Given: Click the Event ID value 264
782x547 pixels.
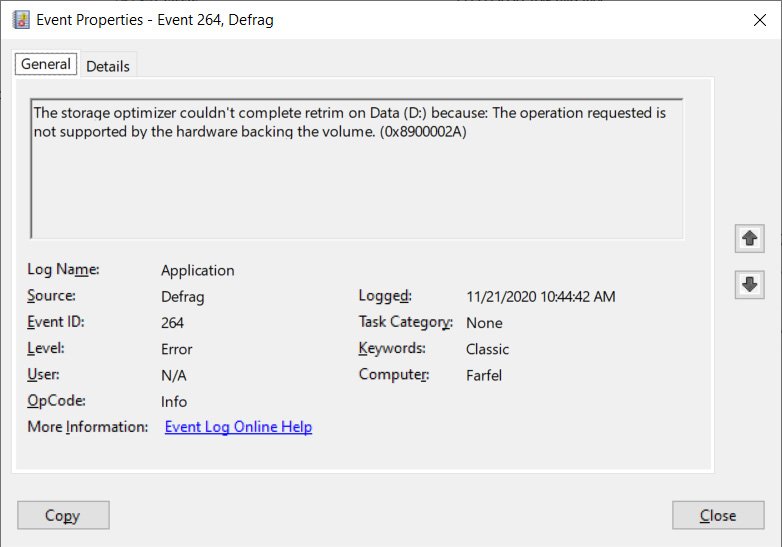Looking at the screenshot, I should 172,323.
